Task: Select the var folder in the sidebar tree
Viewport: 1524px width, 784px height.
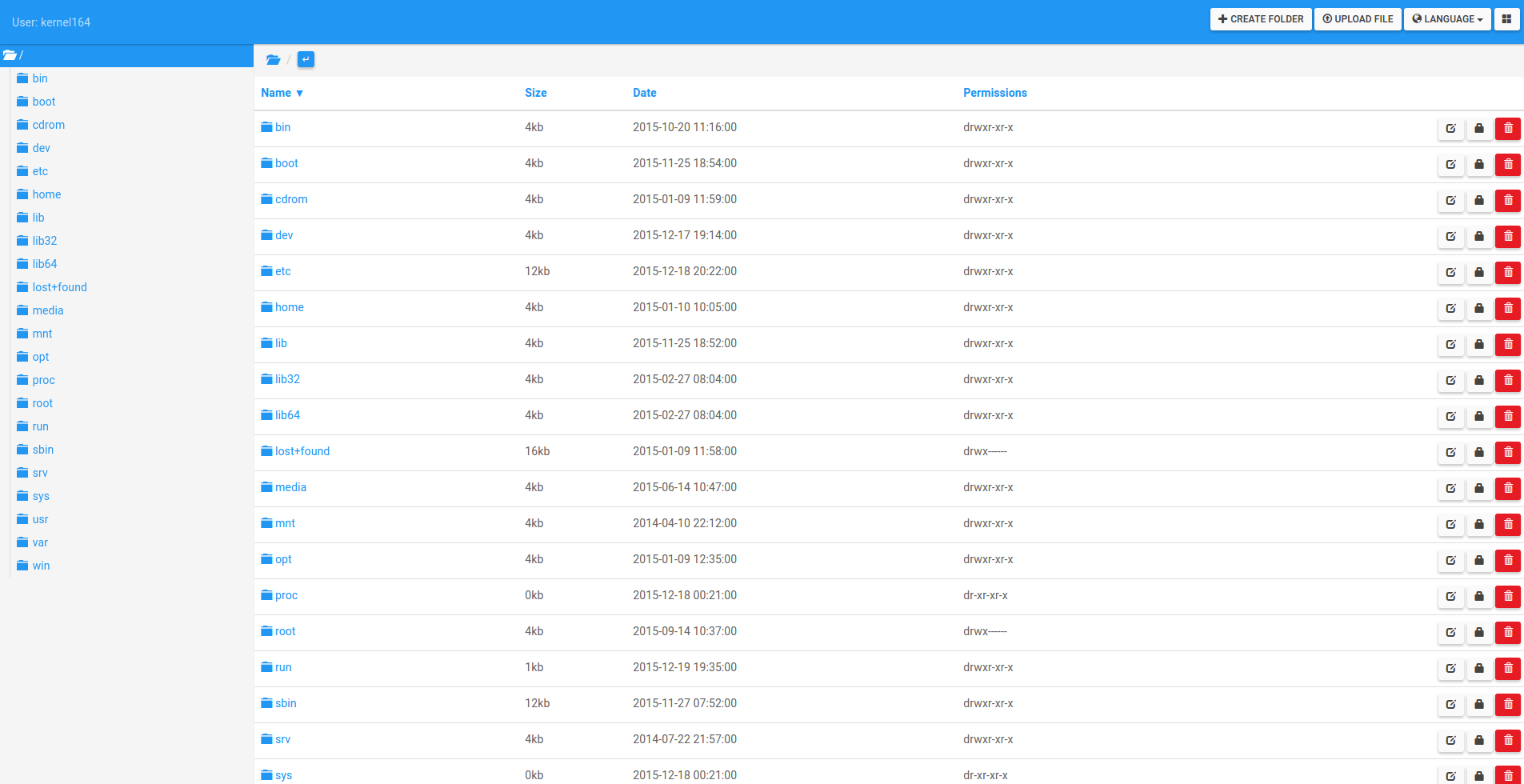Action: [x=40, y=542]
